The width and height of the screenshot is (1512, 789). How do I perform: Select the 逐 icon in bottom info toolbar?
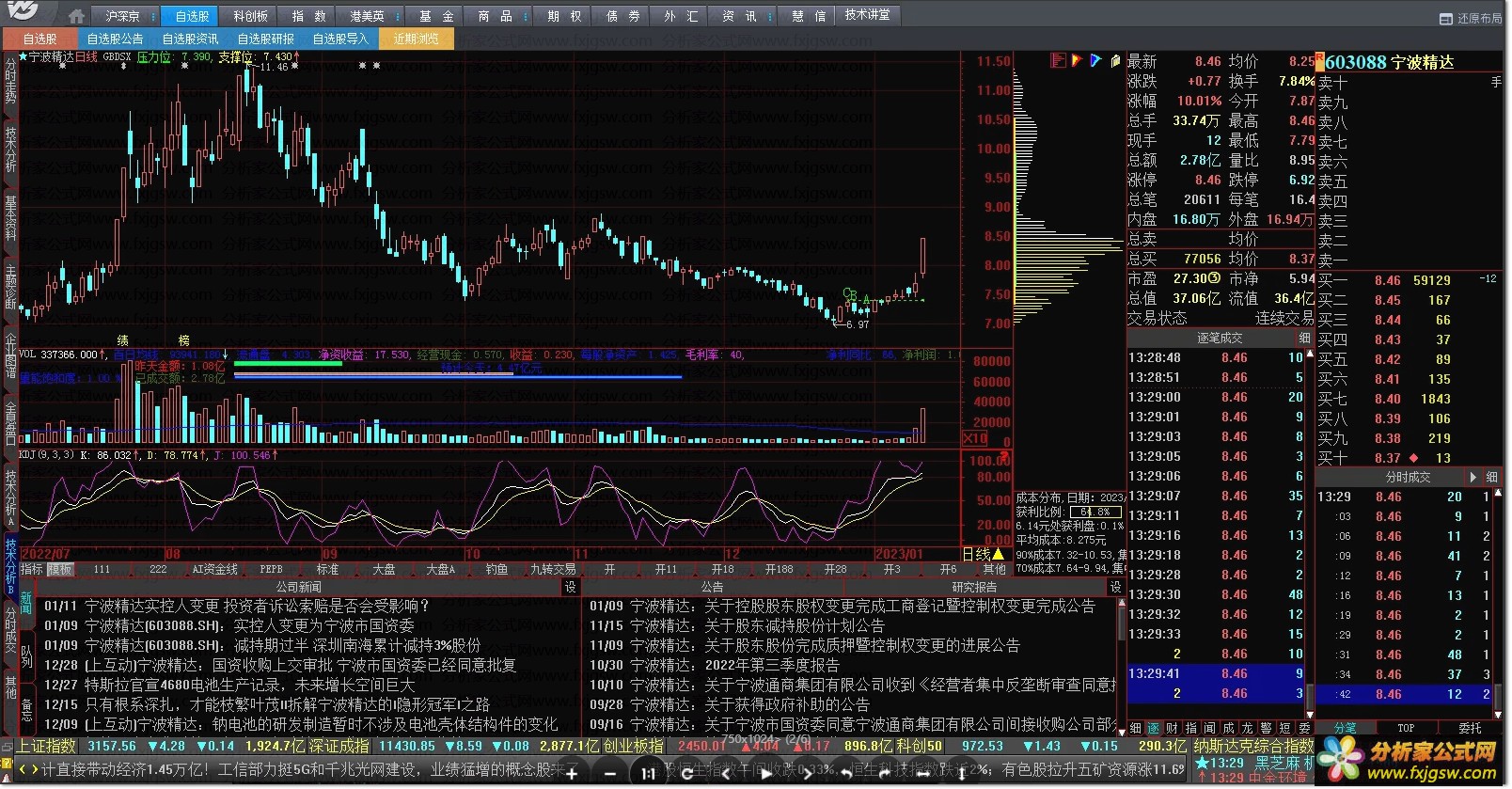point(1154,729)
